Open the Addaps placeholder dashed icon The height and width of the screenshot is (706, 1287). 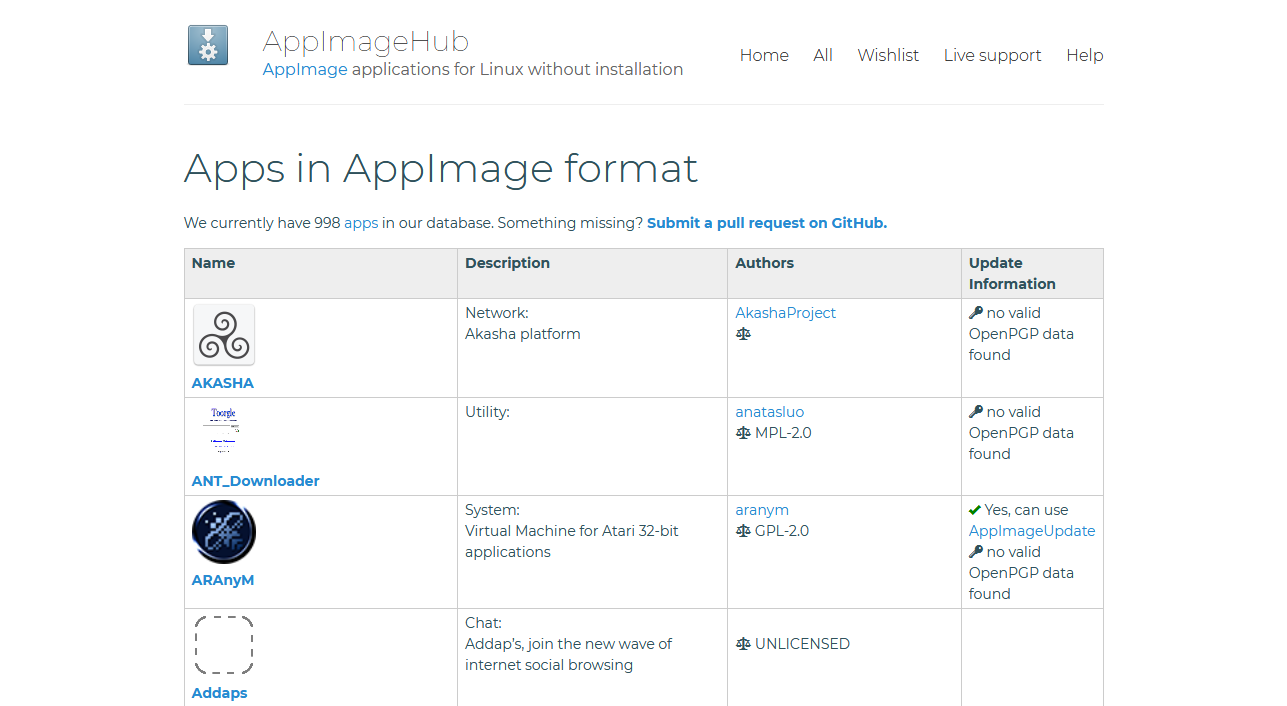pyautogui.click(x=224, y=645)
